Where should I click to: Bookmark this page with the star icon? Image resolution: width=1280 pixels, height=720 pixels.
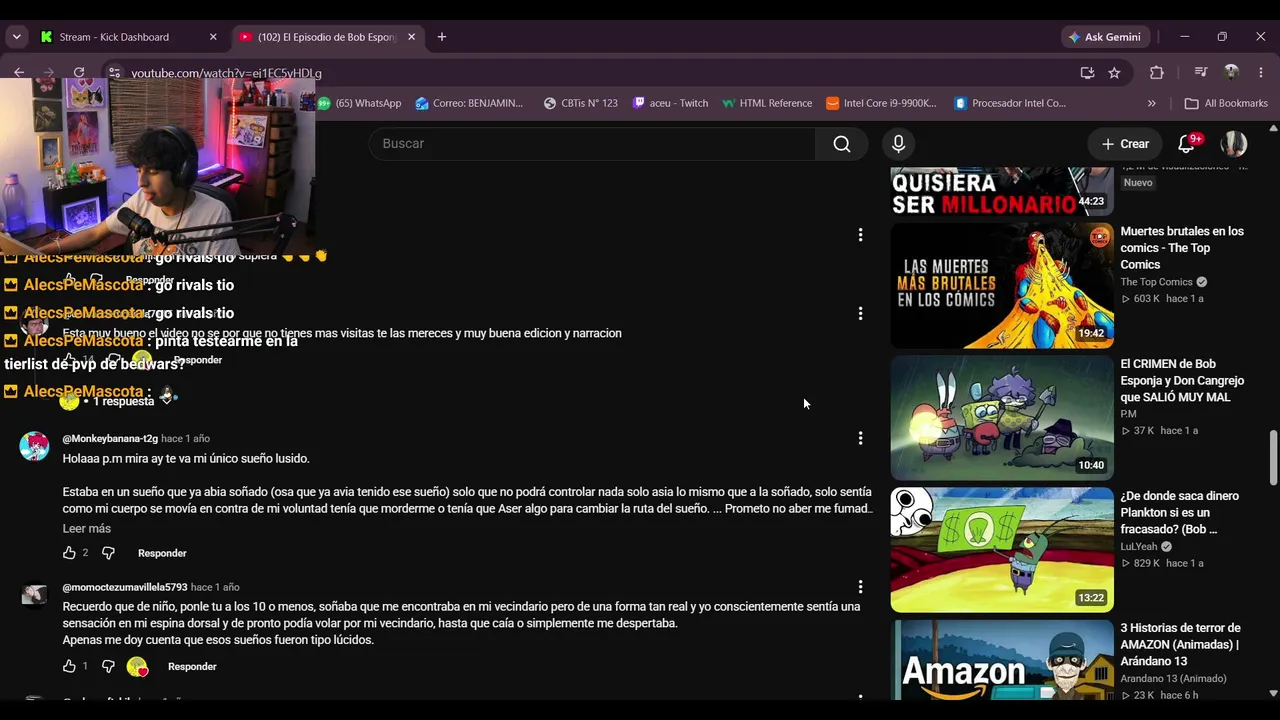coord(1114,73)
